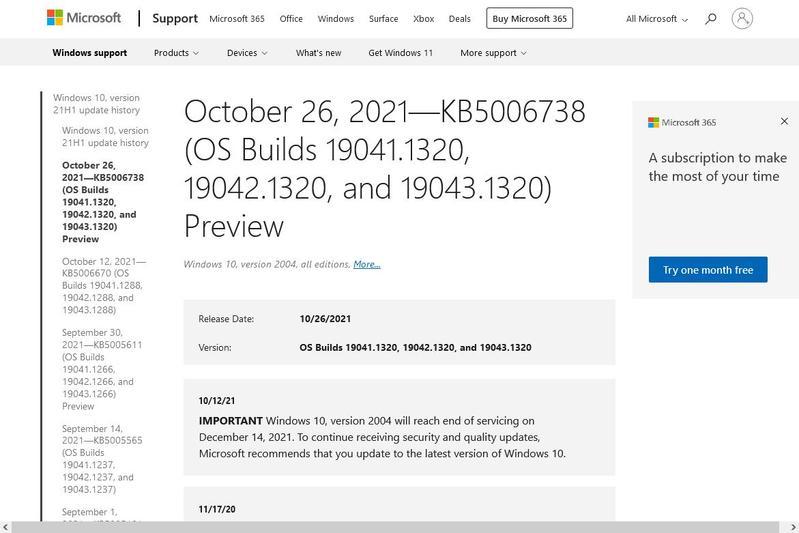Click the horizontal scrollbar track
799x533 pixels.
pyautogui.click(x=395, y=527)
